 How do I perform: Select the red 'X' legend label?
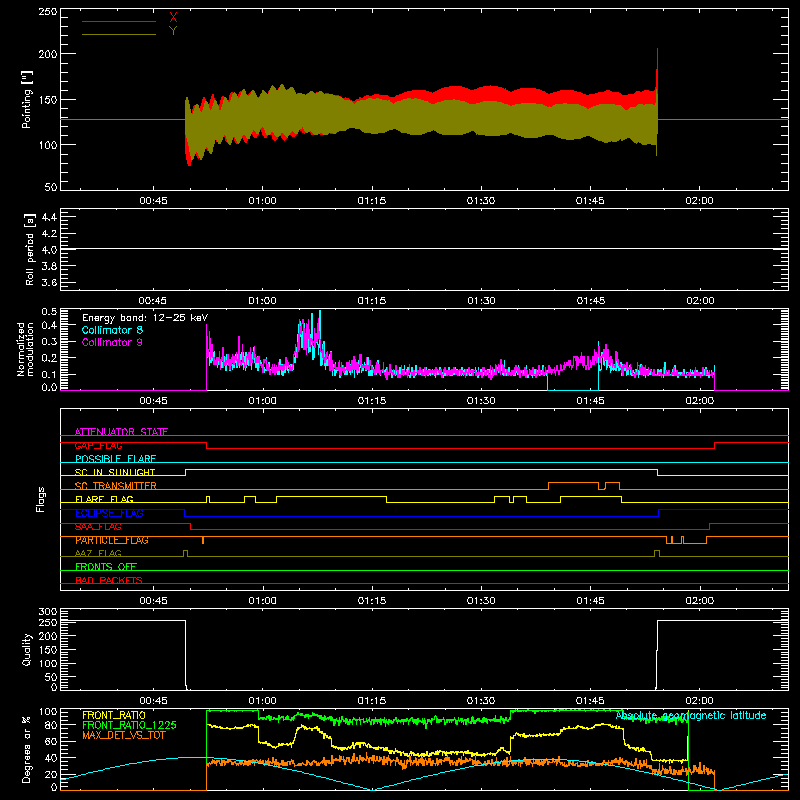173,18
